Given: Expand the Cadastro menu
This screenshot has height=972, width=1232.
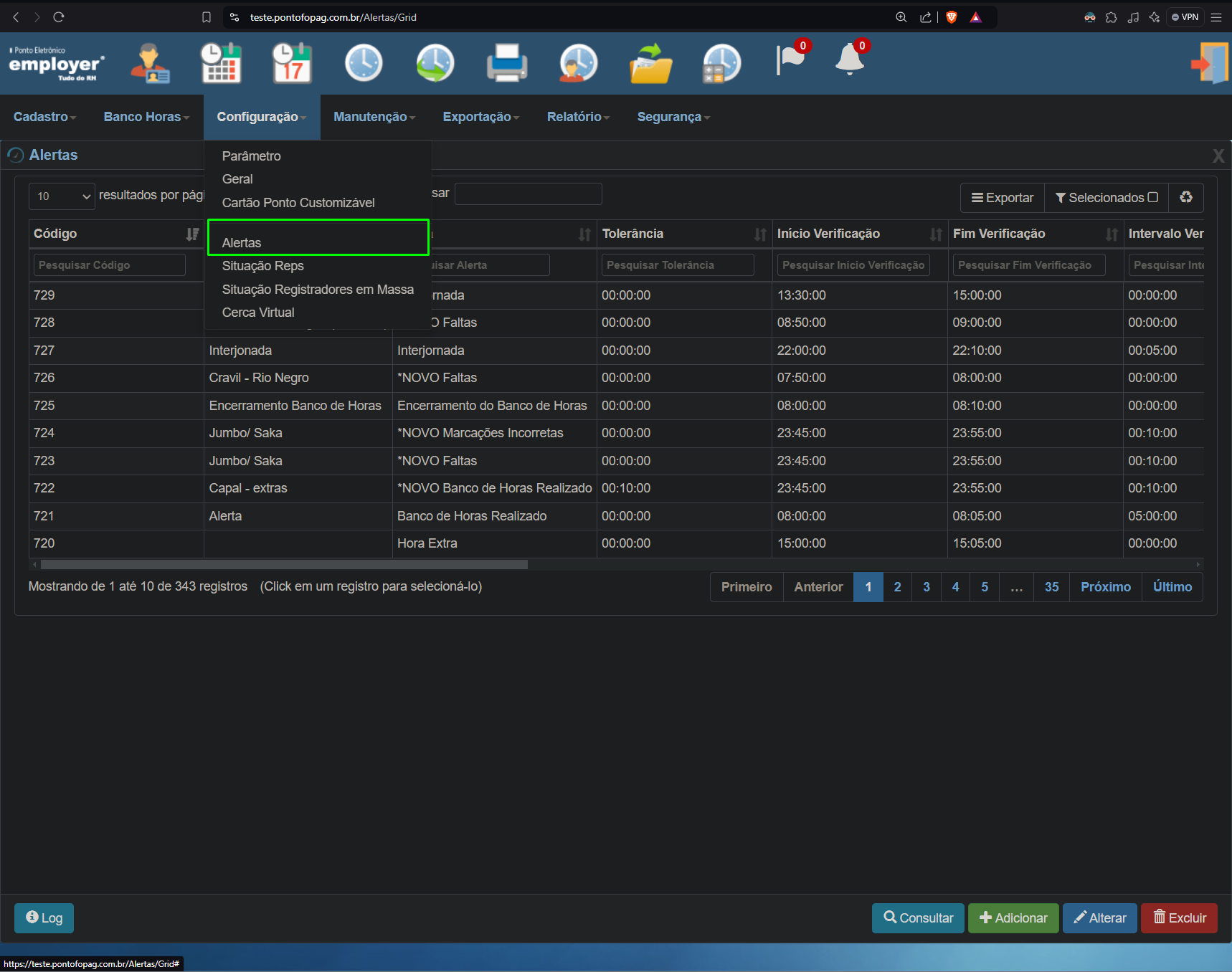Looking at the screenshot, I should pos(44,117).
